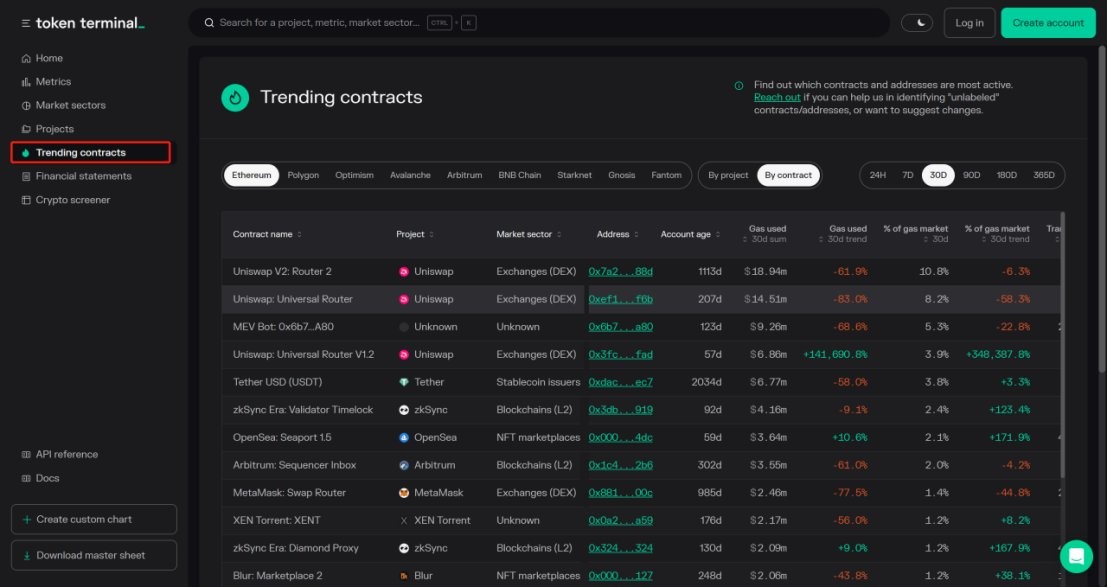Screen dimensions: 1108x588
Task: Sort by Market sector column
Action: [x=529, y=235]
